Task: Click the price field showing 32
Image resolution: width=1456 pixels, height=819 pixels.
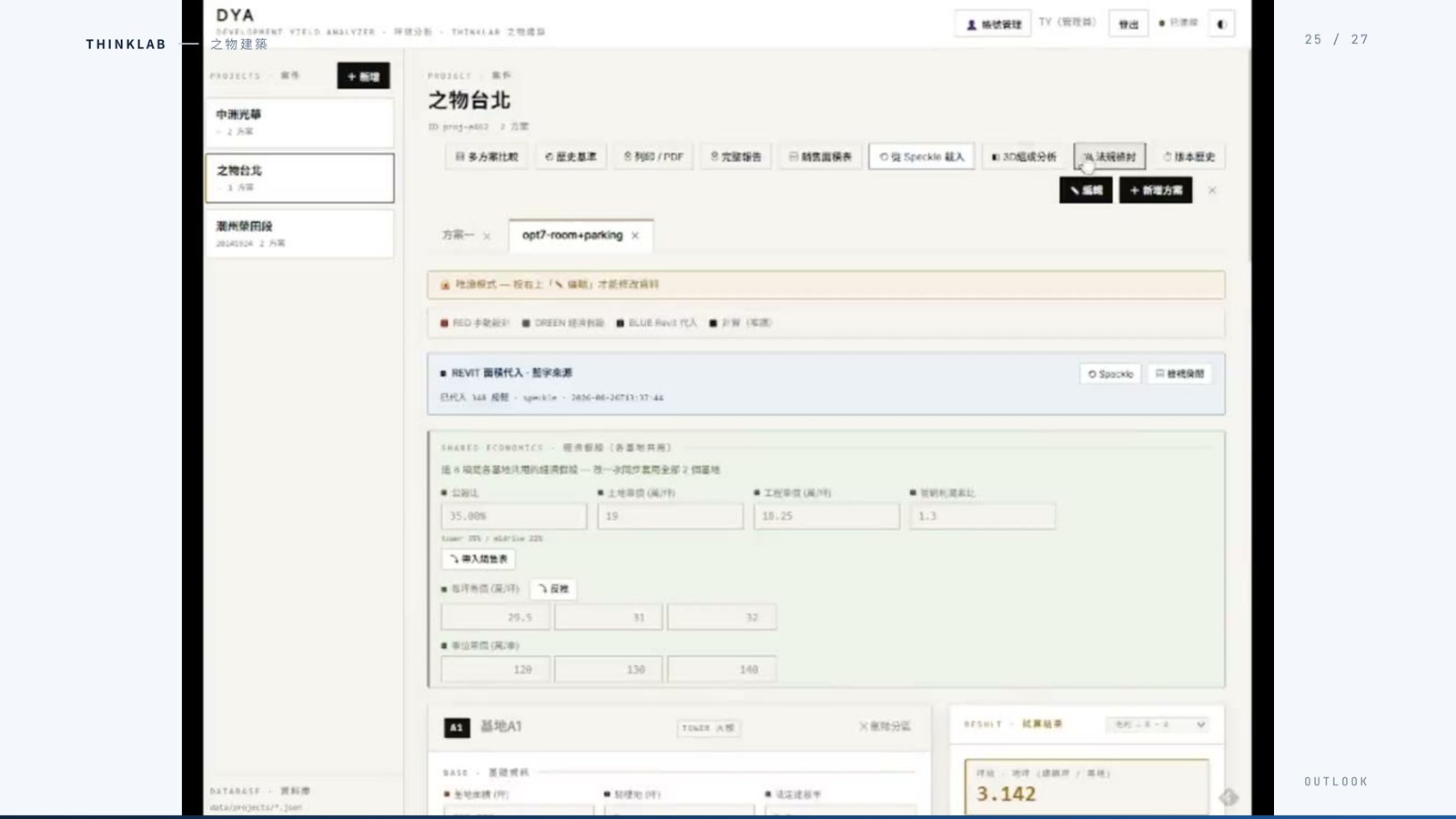Action: point(722,617)
